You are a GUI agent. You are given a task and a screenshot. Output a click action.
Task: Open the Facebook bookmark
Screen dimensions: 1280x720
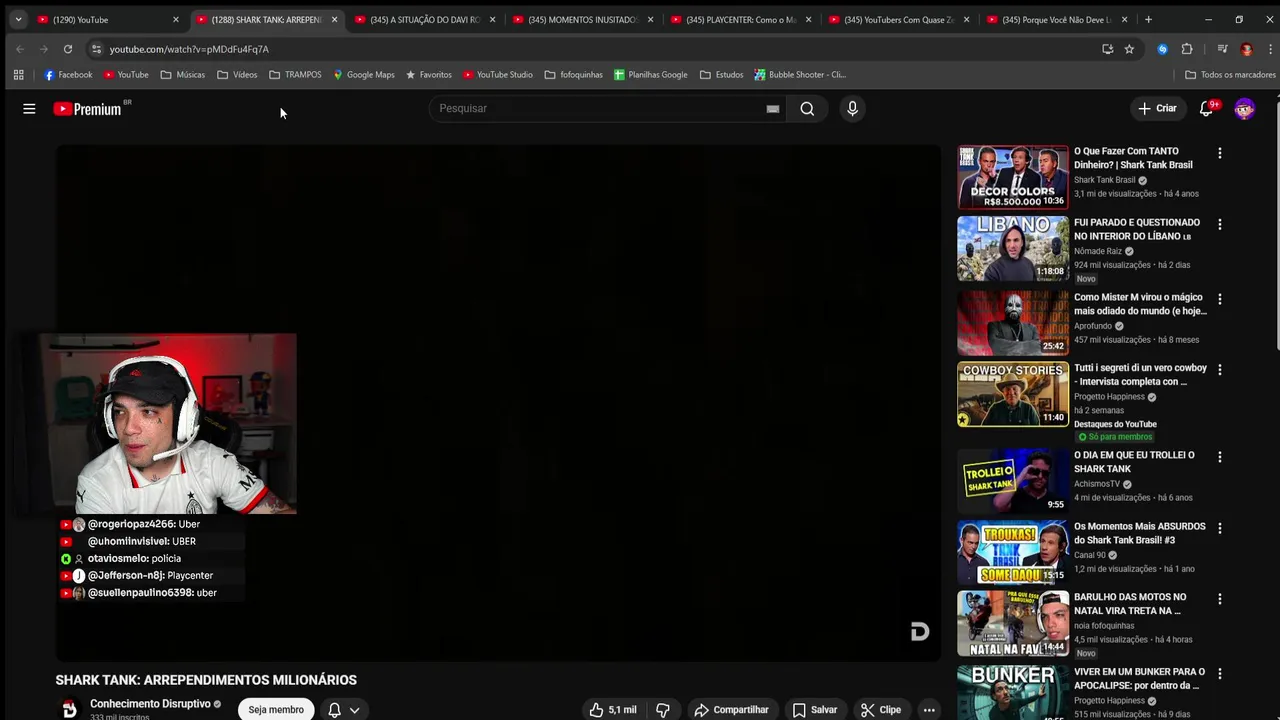(x=68, y=74)
